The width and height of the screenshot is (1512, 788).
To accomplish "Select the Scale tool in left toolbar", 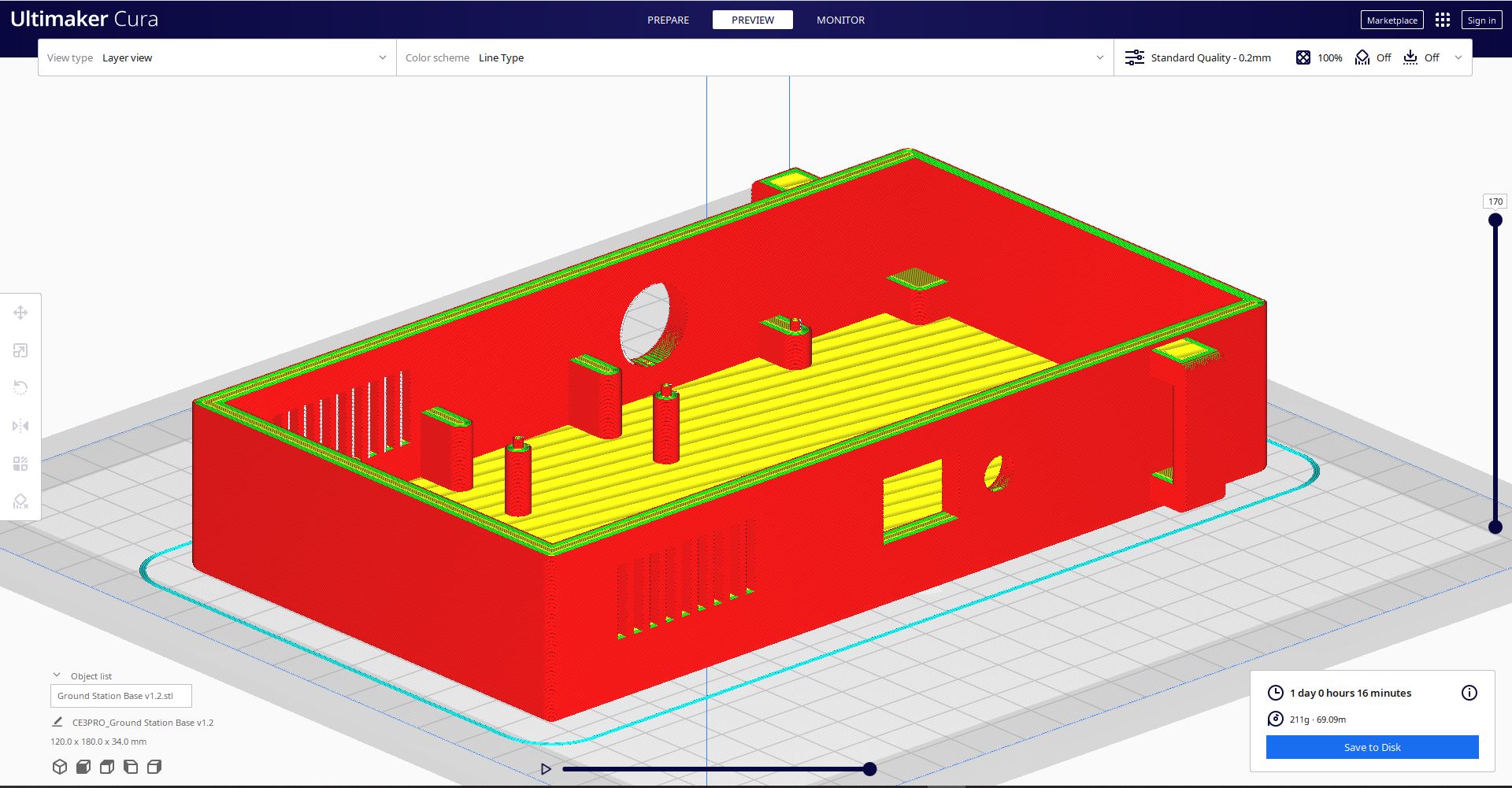I will [20, 350].
